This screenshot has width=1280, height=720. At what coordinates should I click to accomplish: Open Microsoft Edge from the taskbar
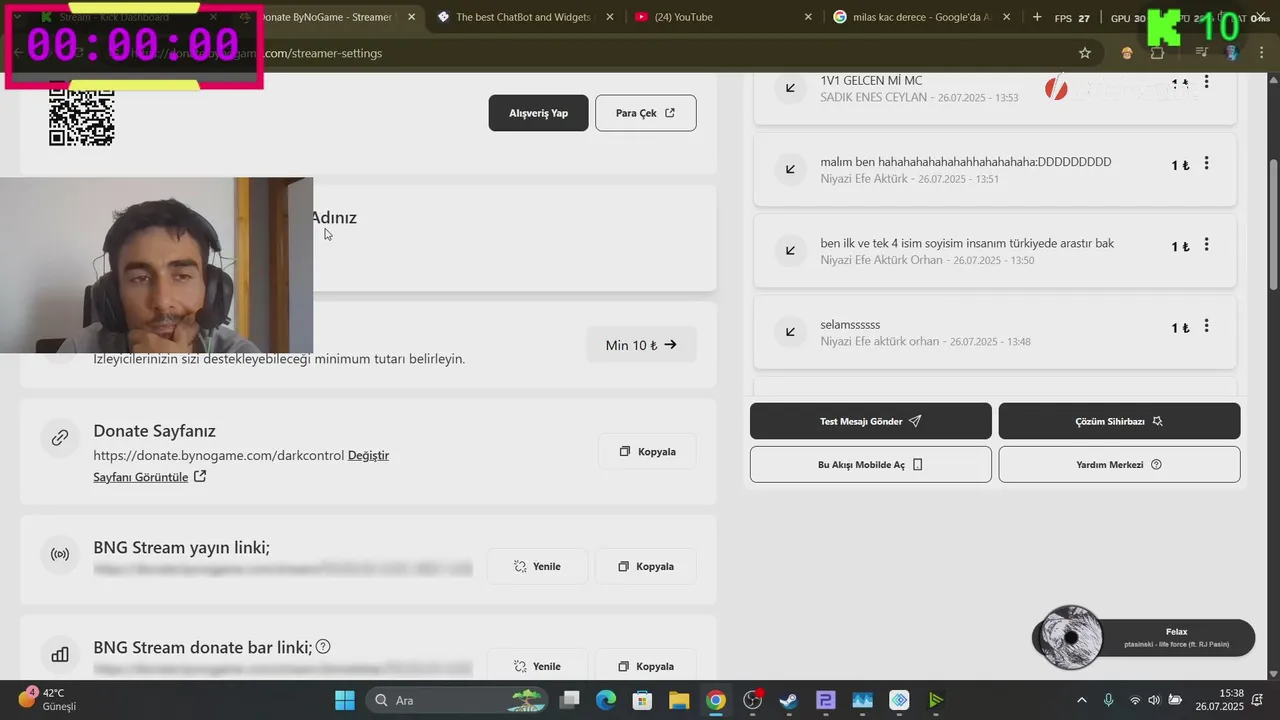pos(606,700)
